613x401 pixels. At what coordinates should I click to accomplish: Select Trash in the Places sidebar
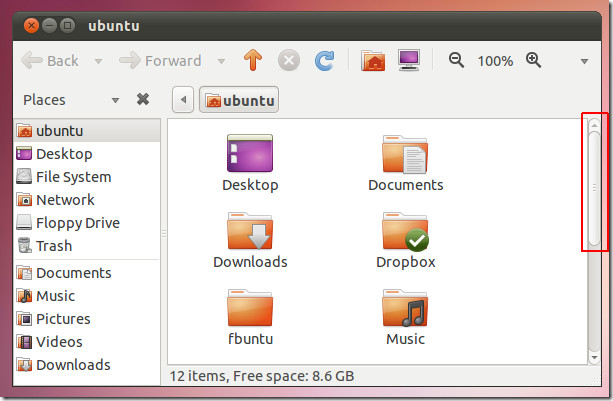click(x=54, y=246)
